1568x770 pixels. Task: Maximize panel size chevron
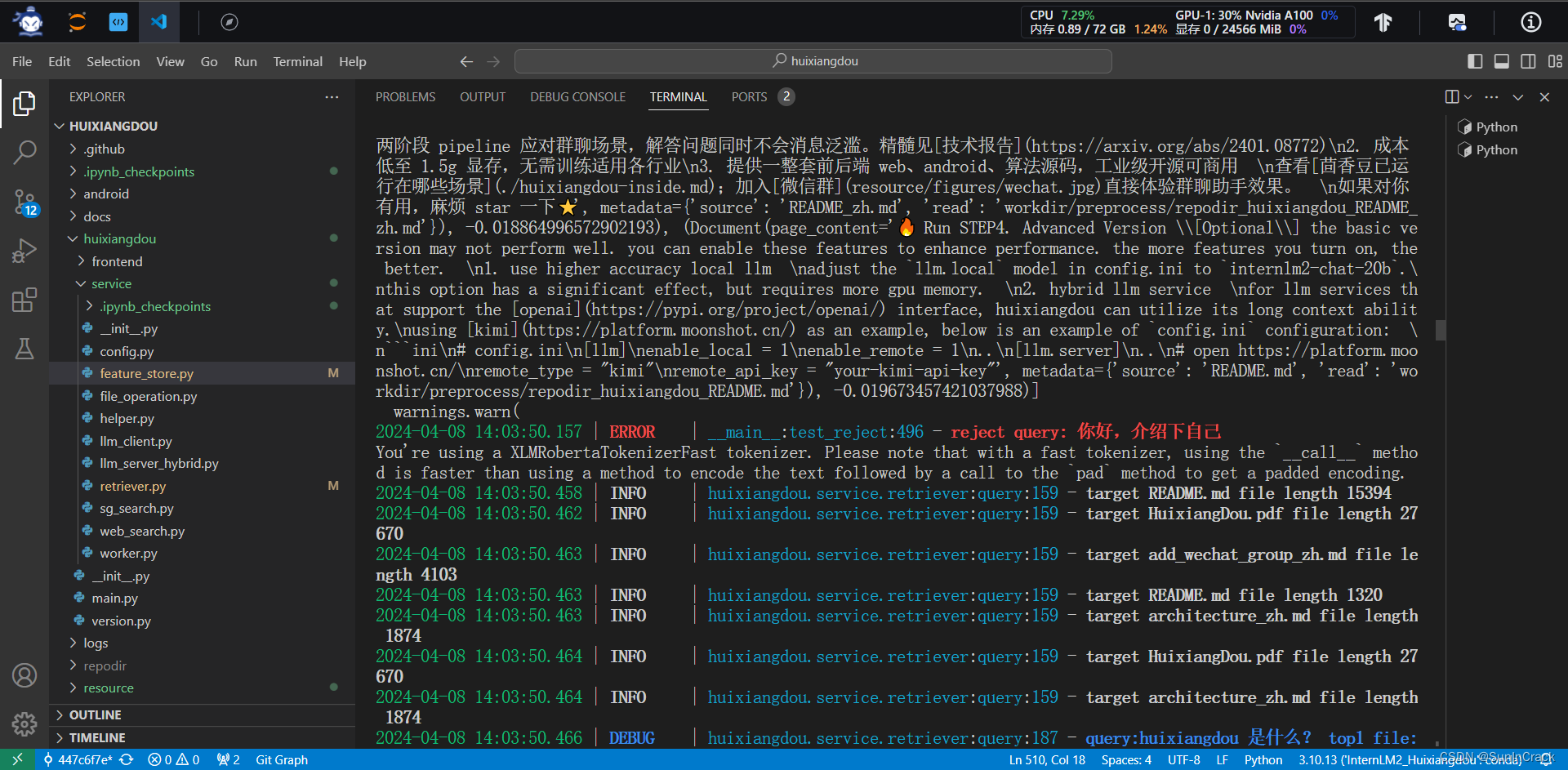[1518, 96]
